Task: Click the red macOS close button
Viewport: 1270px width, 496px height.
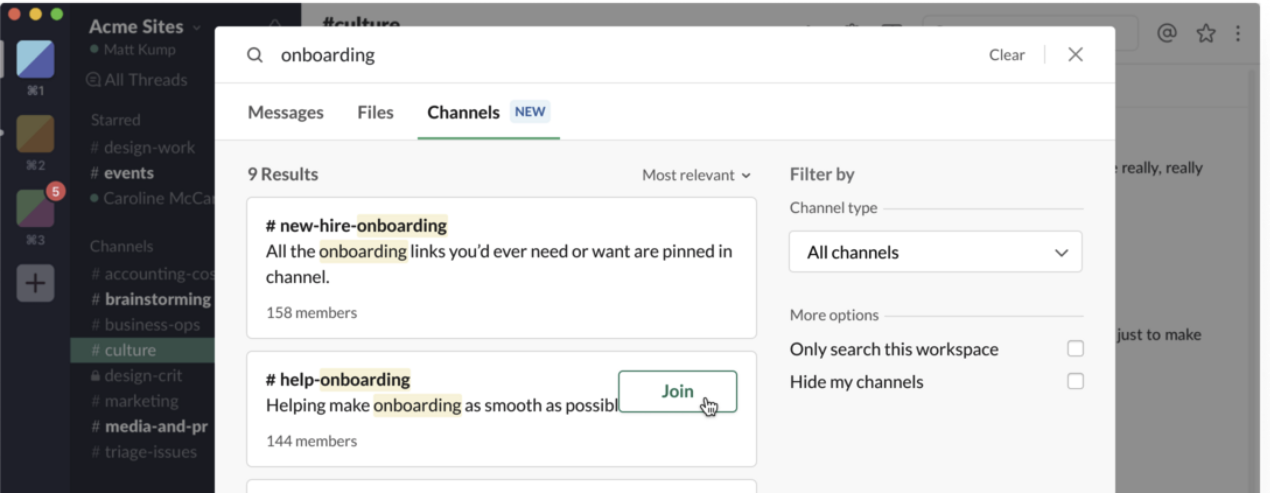Action: 16,14
